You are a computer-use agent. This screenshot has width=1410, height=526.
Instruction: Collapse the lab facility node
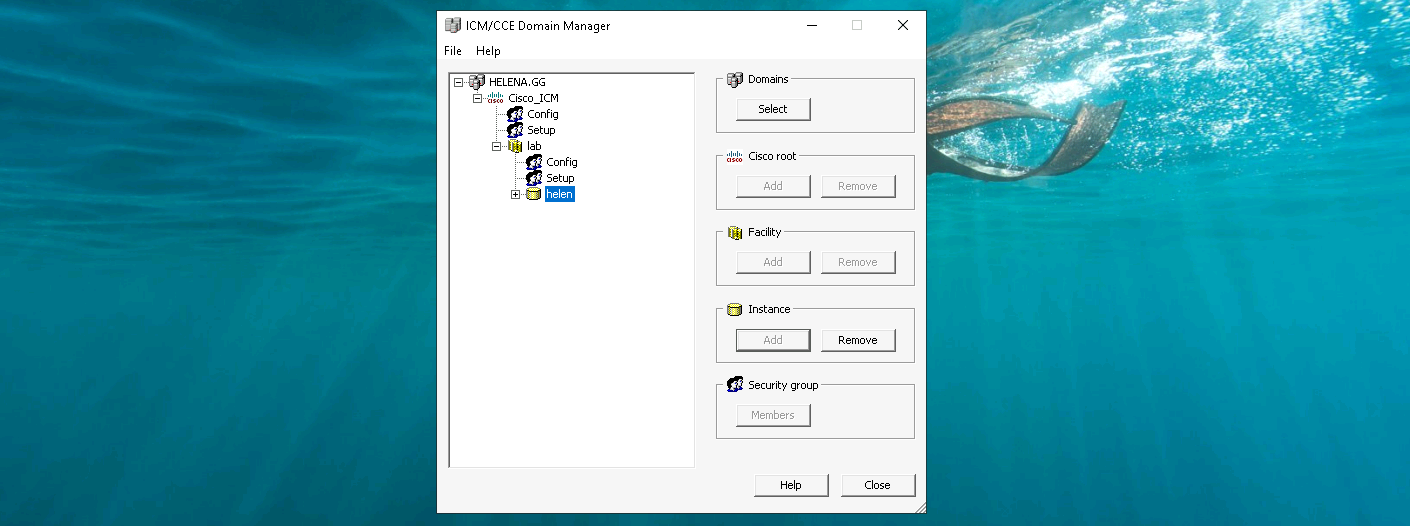pos(497,146)
